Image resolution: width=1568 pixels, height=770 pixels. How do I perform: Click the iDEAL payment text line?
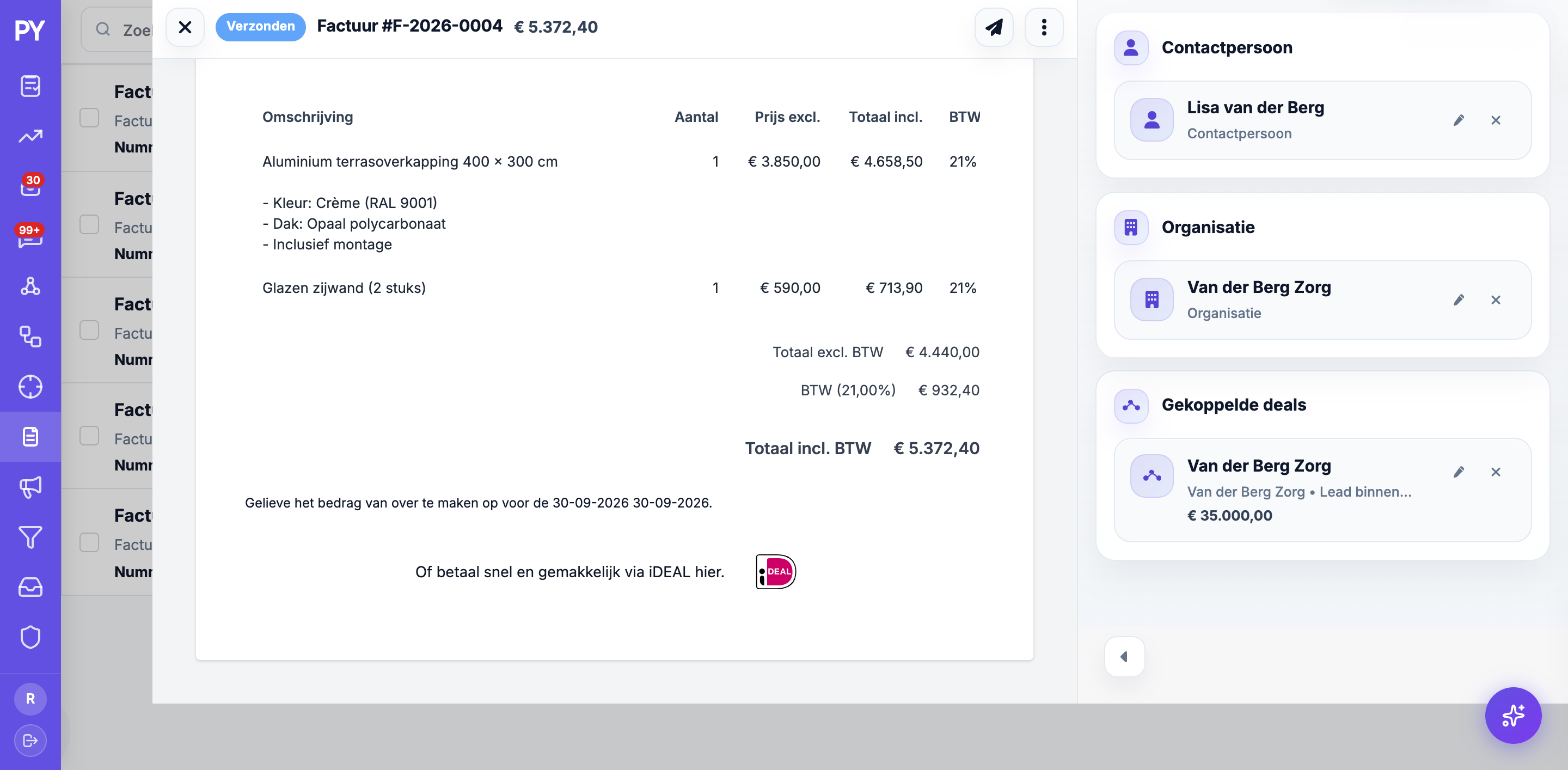(569, 572)
